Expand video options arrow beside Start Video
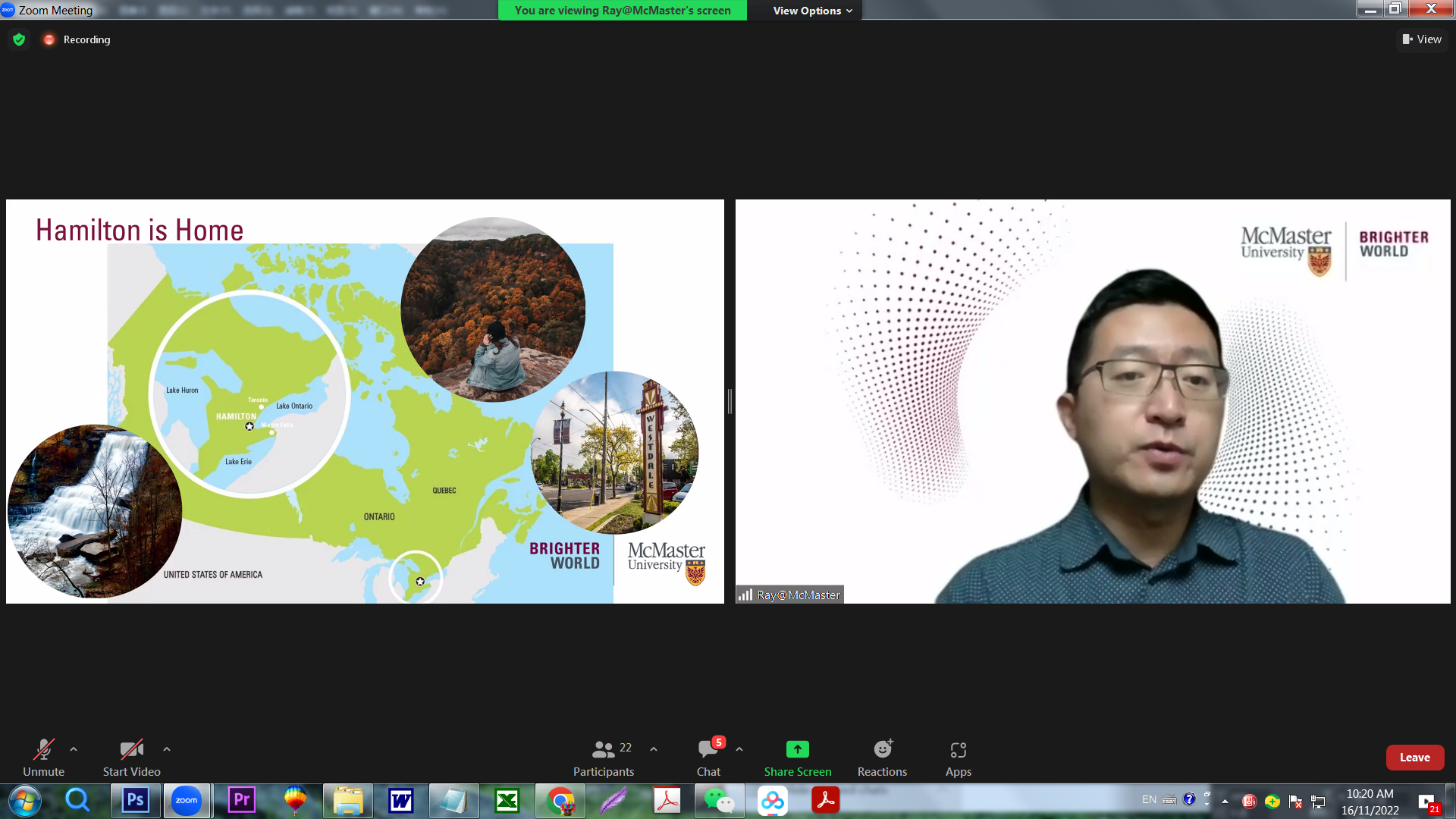This screenshot has height=819, width=1456. (167, 749)
